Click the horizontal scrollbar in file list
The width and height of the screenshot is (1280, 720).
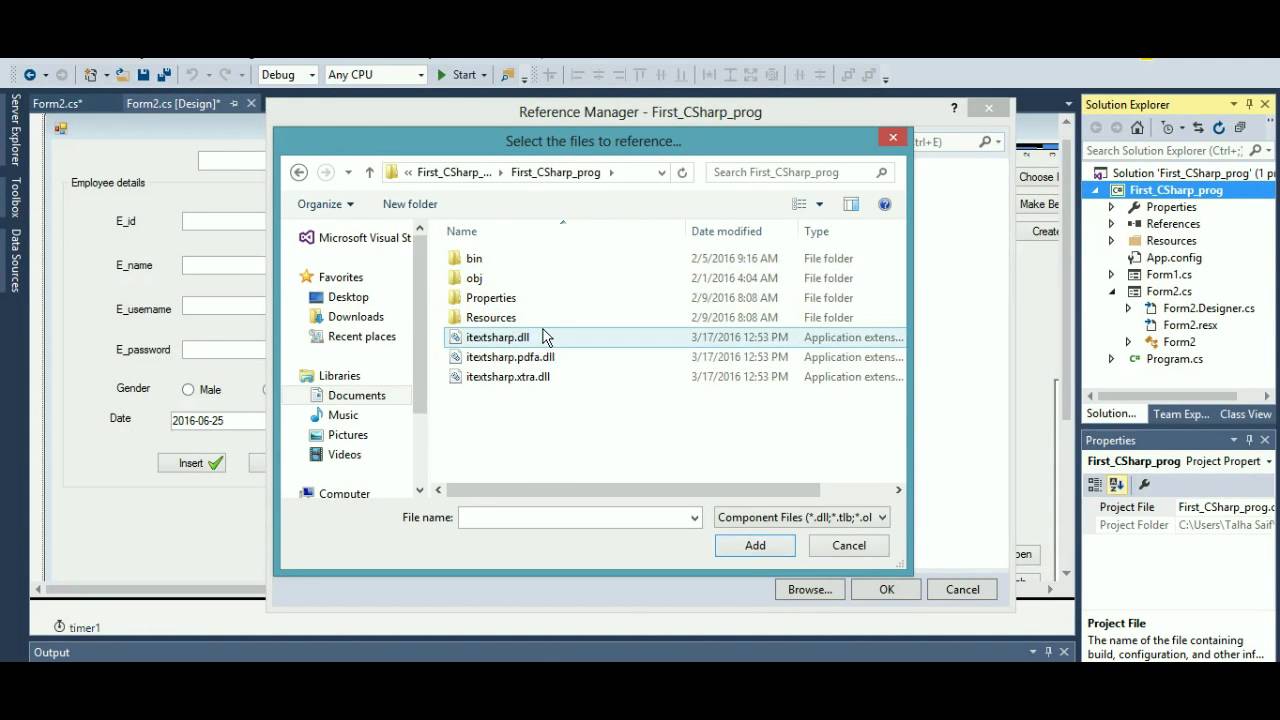(x=632, y=490)
